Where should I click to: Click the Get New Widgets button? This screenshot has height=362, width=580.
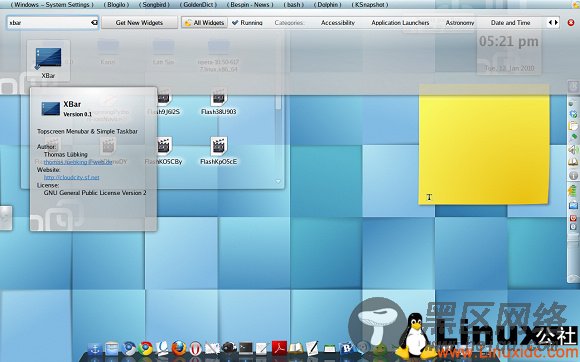tap(139, 23)
